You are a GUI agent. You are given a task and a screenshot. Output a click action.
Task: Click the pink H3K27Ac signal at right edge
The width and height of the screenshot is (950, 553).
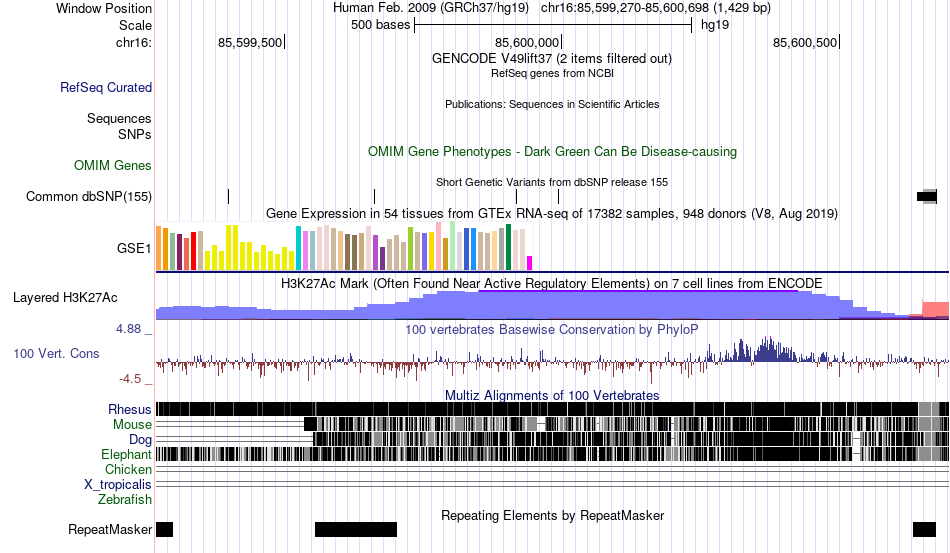click(x=935, y=308)
